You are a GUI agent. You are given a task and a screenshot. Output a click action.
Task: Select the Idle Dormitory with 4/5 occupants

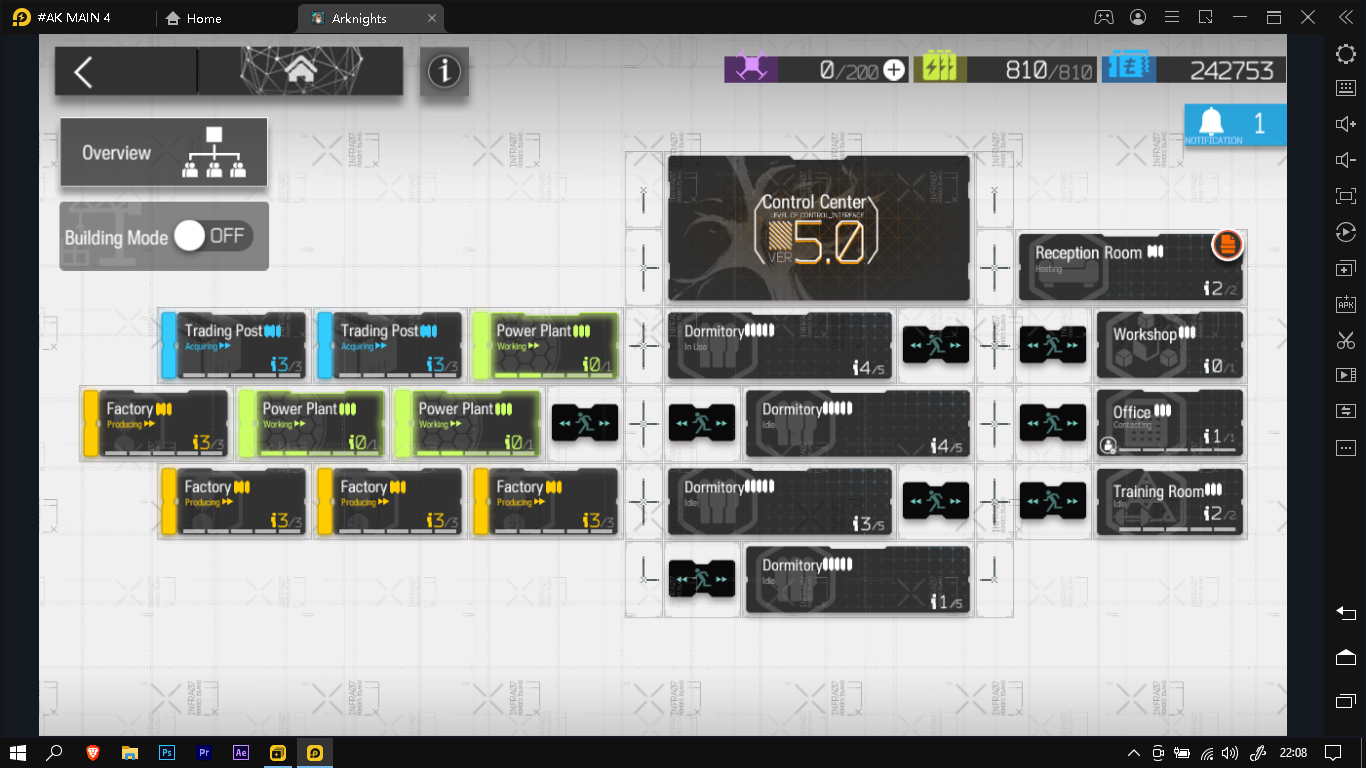pyautogui.click(x=858, y=423)
